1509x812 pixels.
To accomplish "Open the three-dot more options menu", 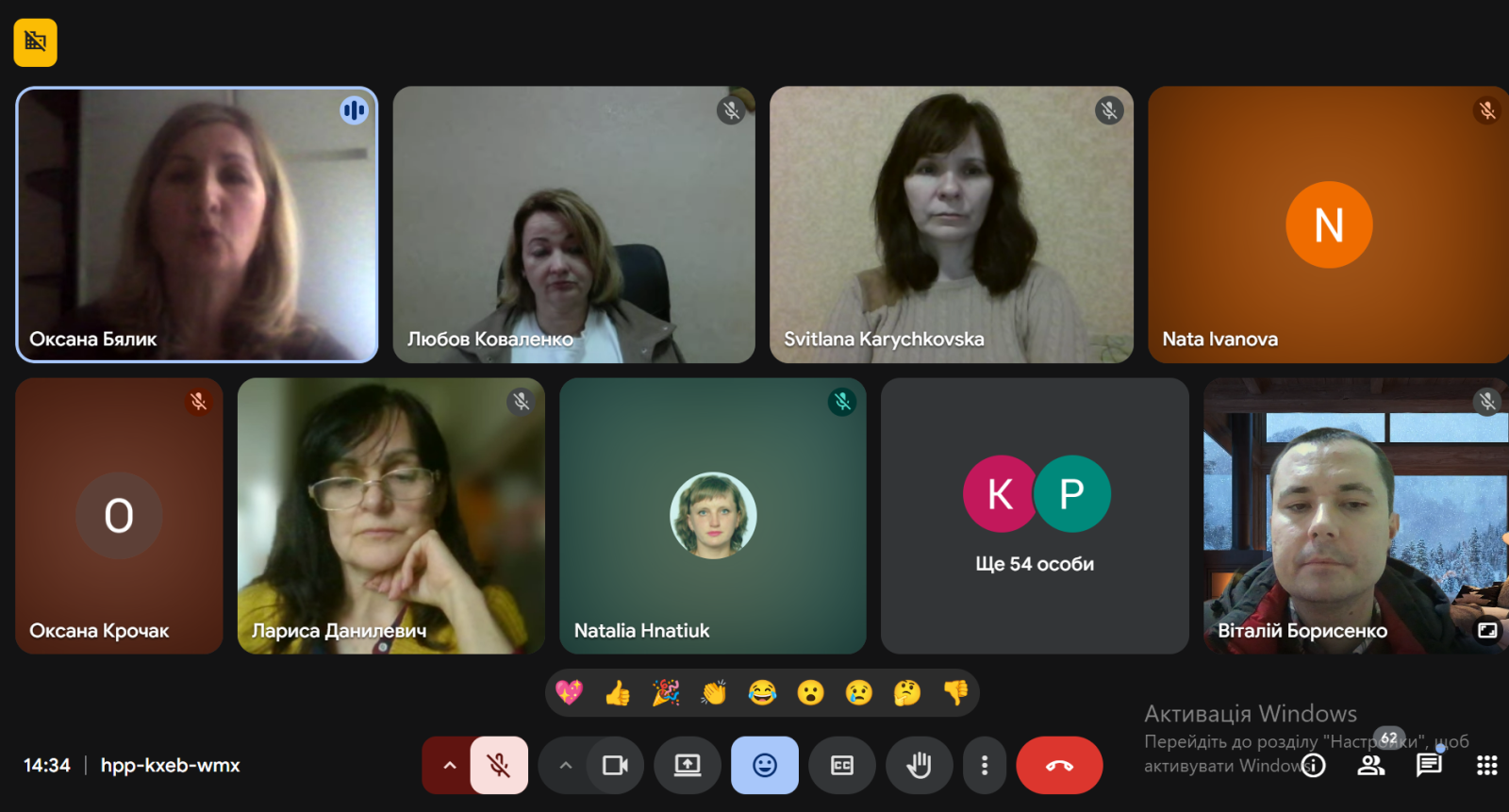I will [x=985, y=765].
